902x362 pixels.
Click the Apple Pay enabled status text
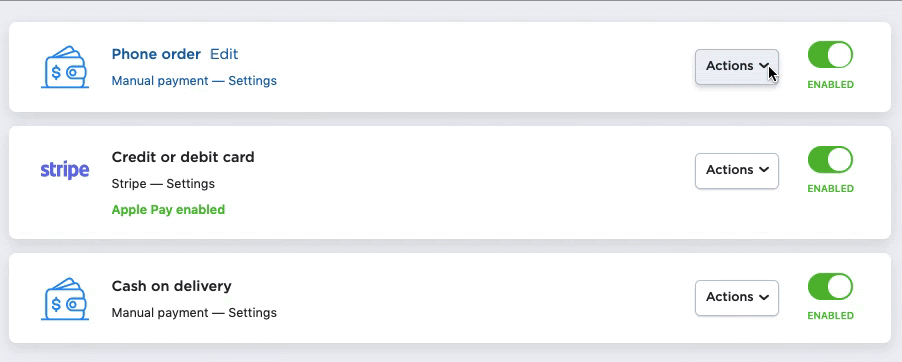pyautogui.click(x=168, y=209)
